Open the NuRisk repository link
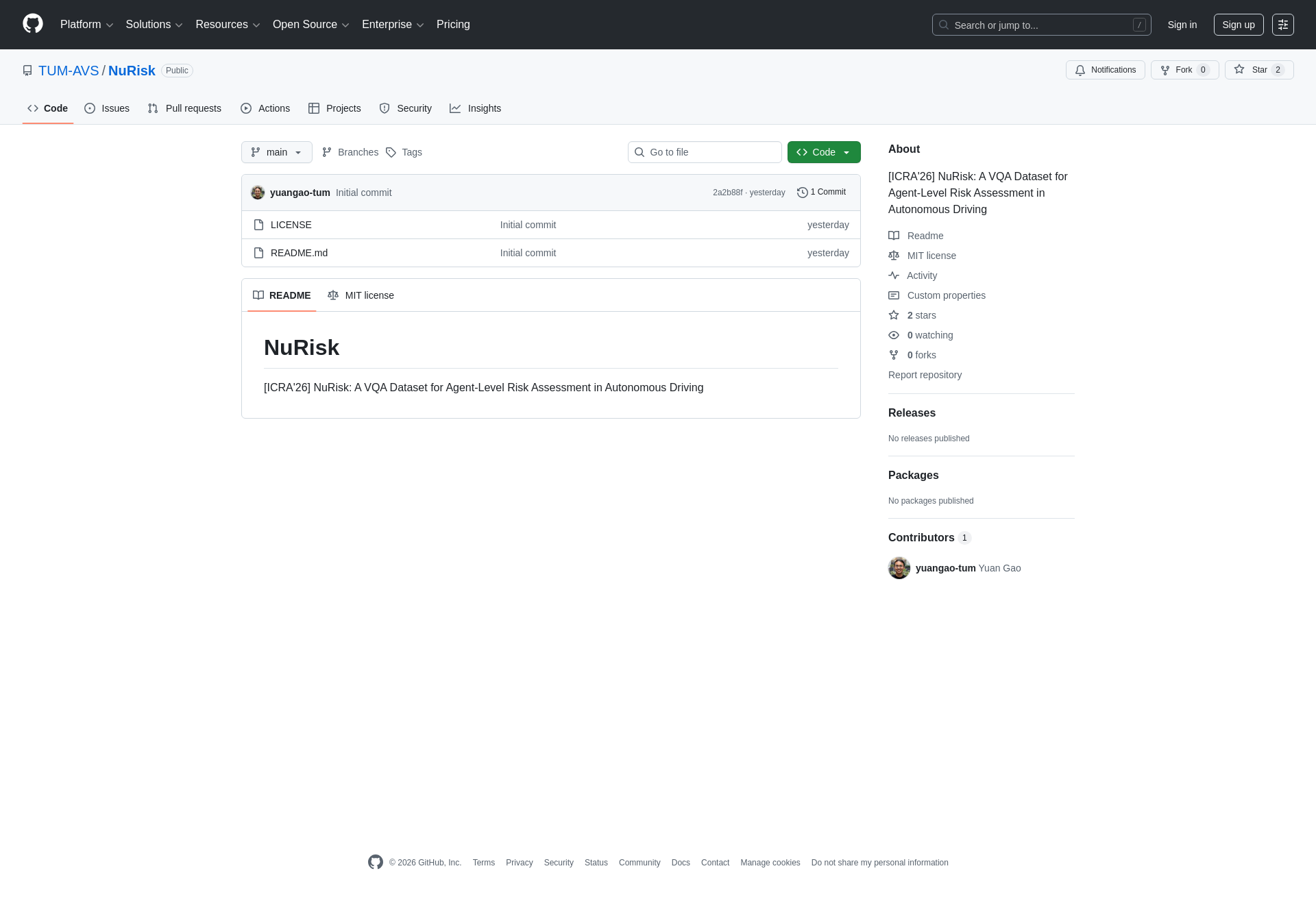 coord(132,71)
